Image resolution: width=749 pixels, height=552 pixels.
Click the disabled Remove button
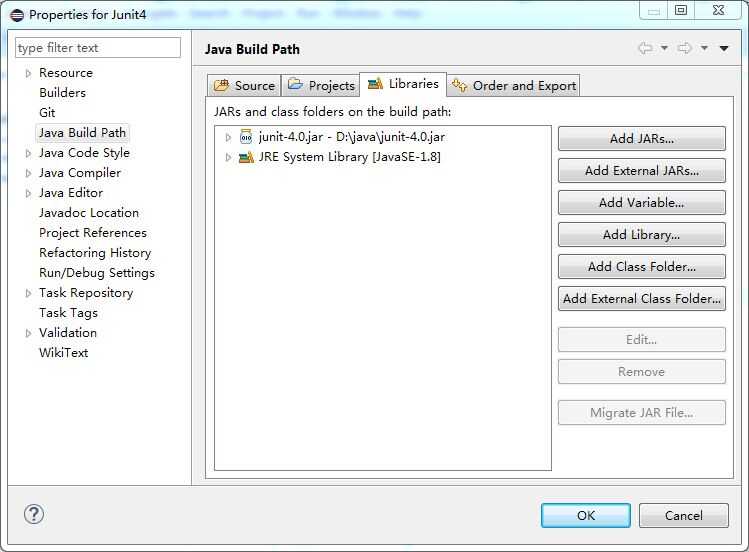pyautogui.click(x=642, y=372)
